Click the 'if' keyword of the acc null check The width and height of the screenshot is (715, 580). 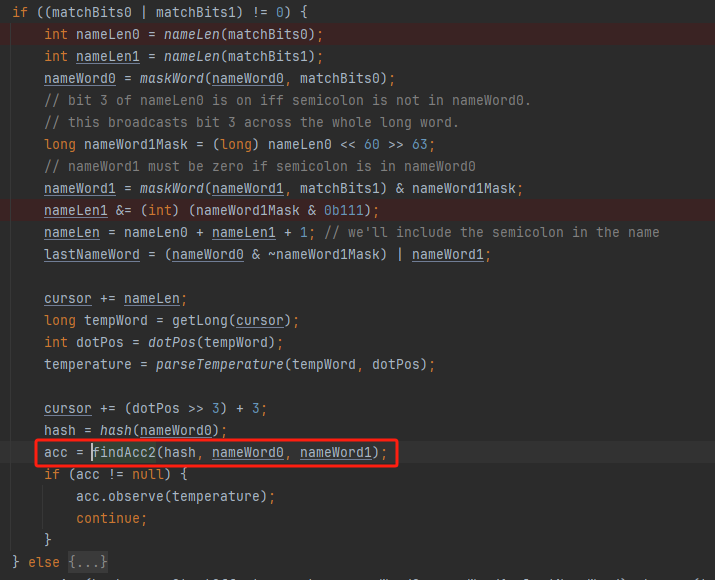52,474
